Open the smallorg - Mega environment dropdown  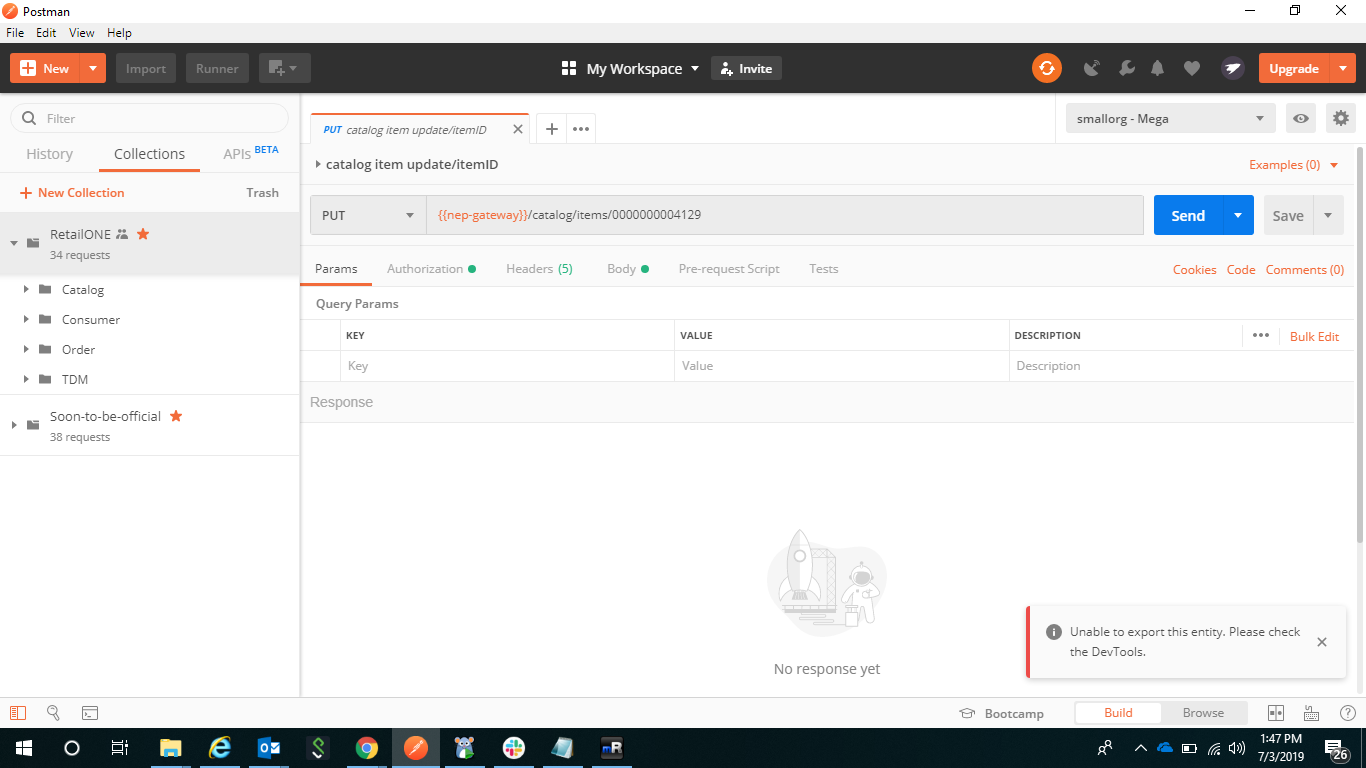coord(1169,118)
